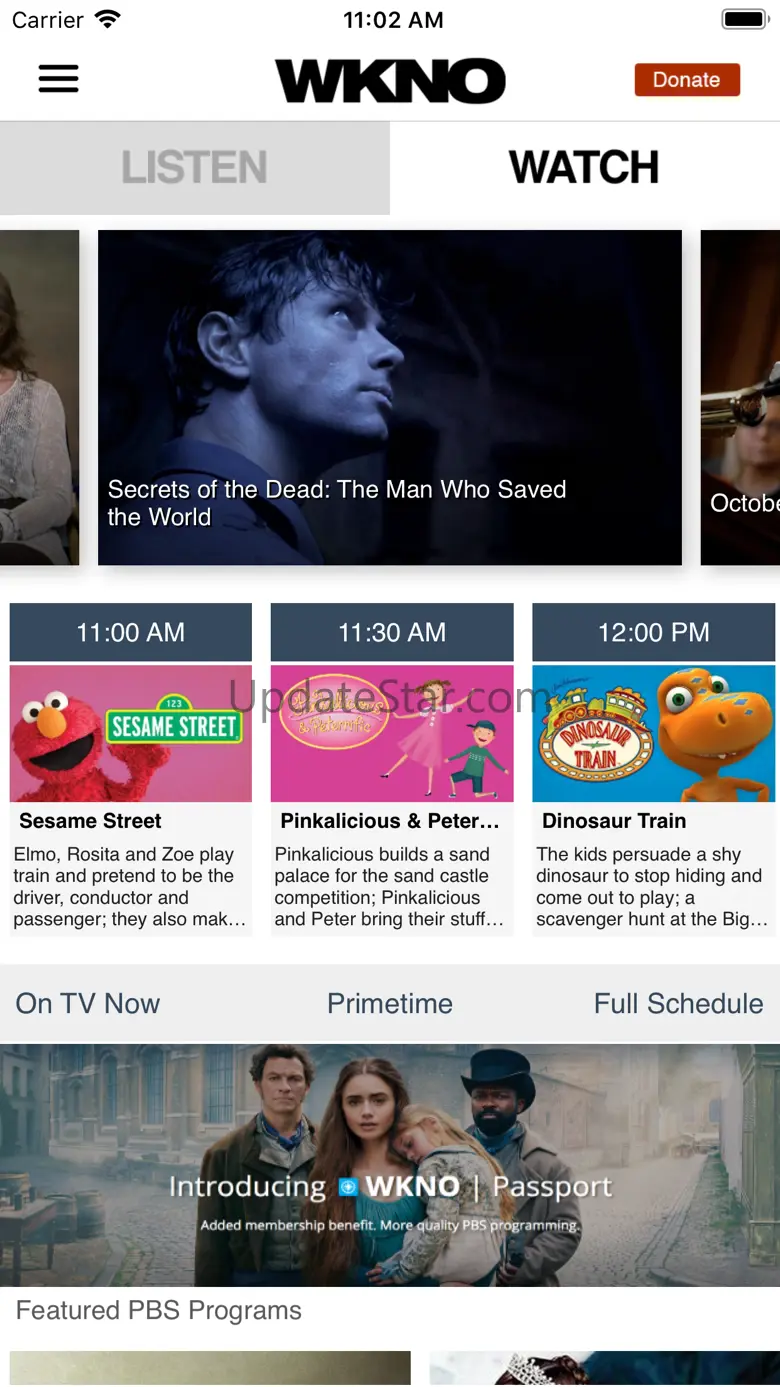The height and width of the screenshot is (1387, 780).
Task: Open the Full Schedule tab
Action: tap(679, 1003)
